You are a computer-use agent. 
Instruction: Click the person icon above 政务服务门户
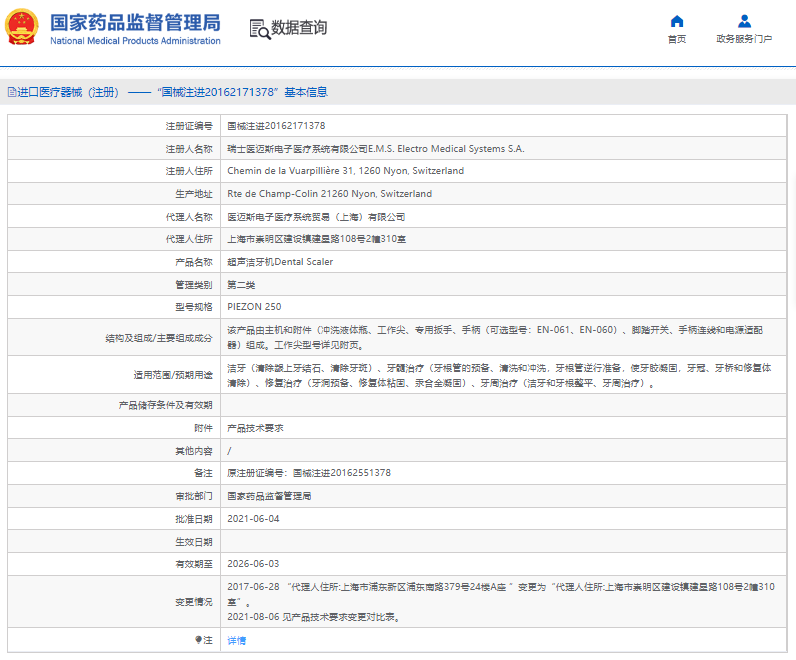coord(744,21)
